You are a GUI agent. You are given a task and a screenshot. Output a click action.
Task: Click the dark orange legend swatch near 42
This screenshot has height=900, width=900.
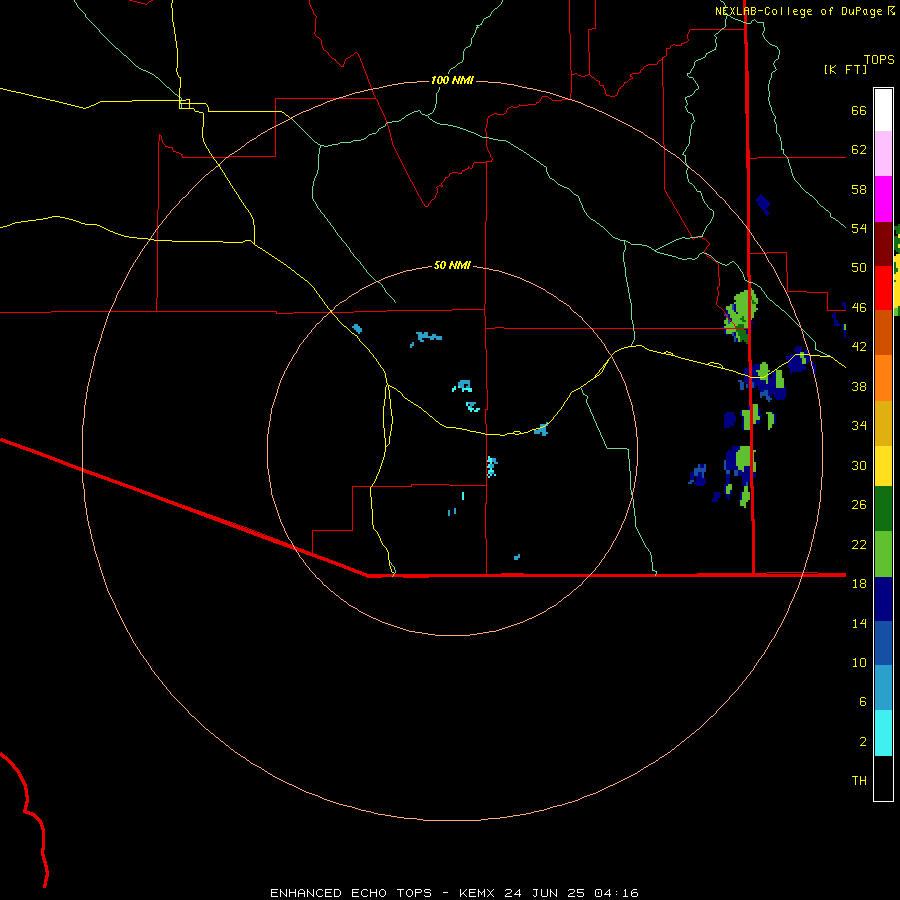point(883,332)
